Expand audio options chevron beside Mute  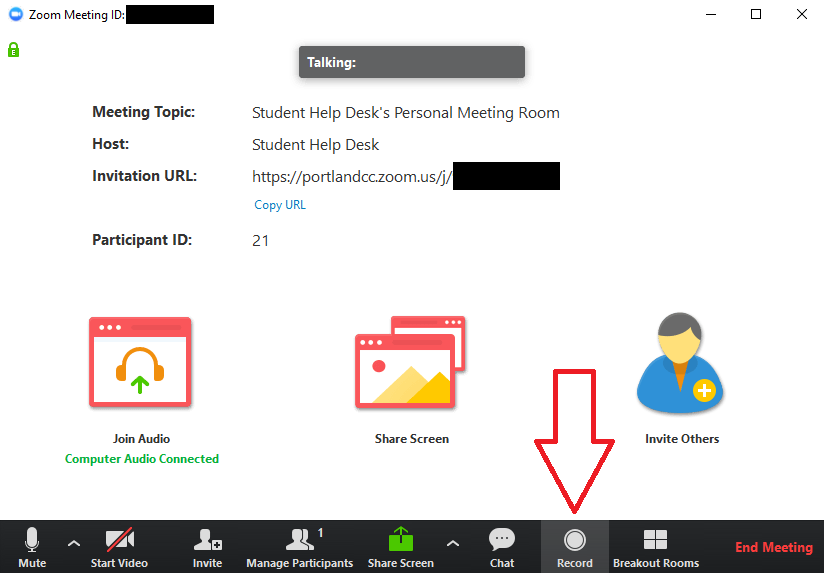click(x=74, y=544)
